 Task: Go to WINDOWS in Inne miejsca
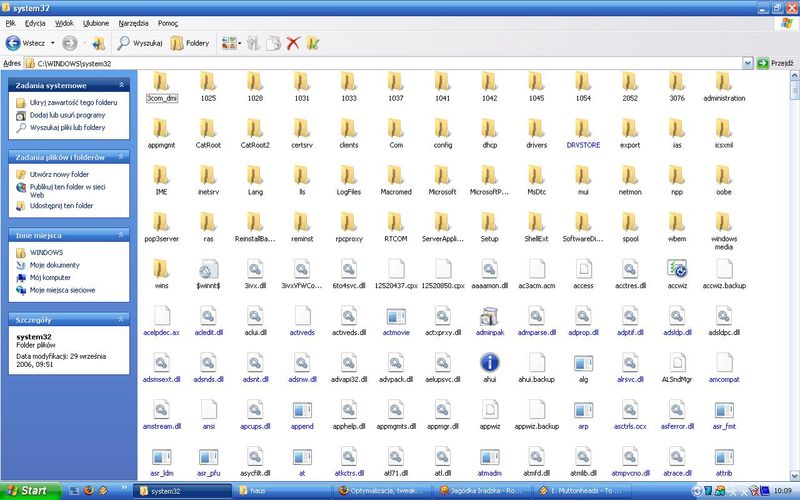click(46, 253)
